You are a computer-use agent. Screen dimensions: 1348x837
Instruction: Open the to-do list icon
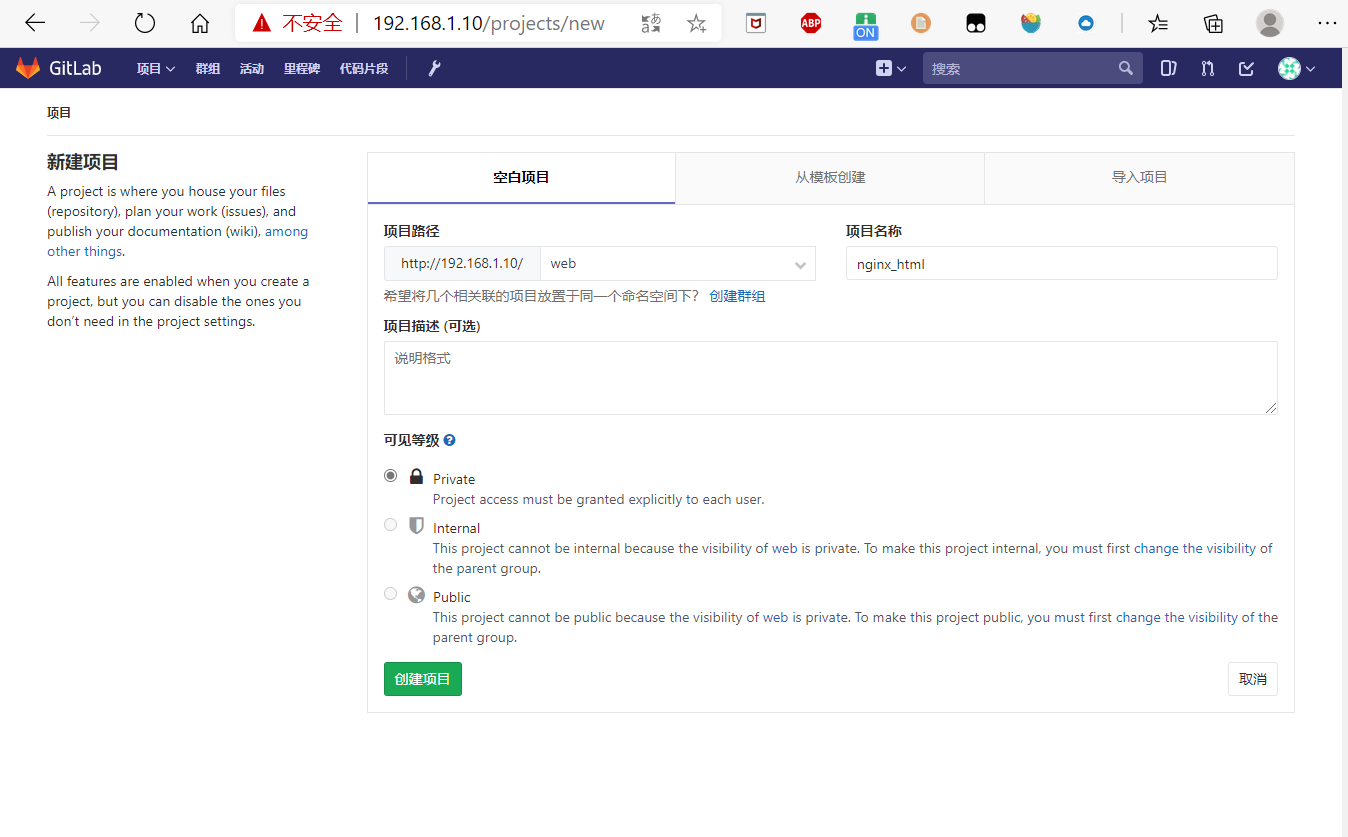click(x=1247, y=68)
